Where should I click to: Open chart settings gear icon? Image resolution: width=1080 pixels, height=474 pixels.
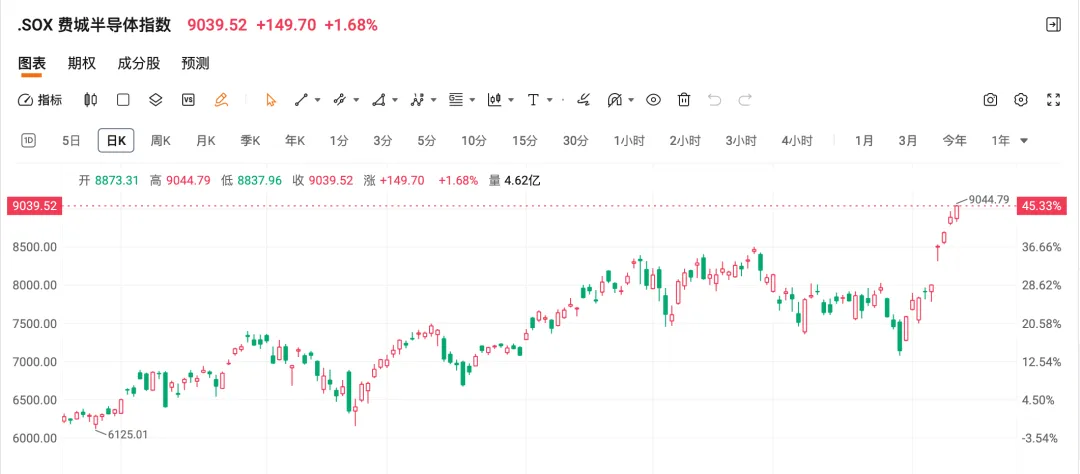pyautogui.click(x=1021, y=100)
